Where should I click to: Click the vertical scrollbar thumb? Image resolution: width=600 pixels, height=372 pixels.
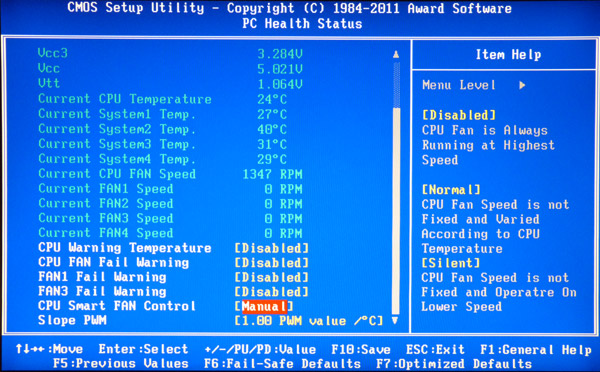(x=396, y=210)
